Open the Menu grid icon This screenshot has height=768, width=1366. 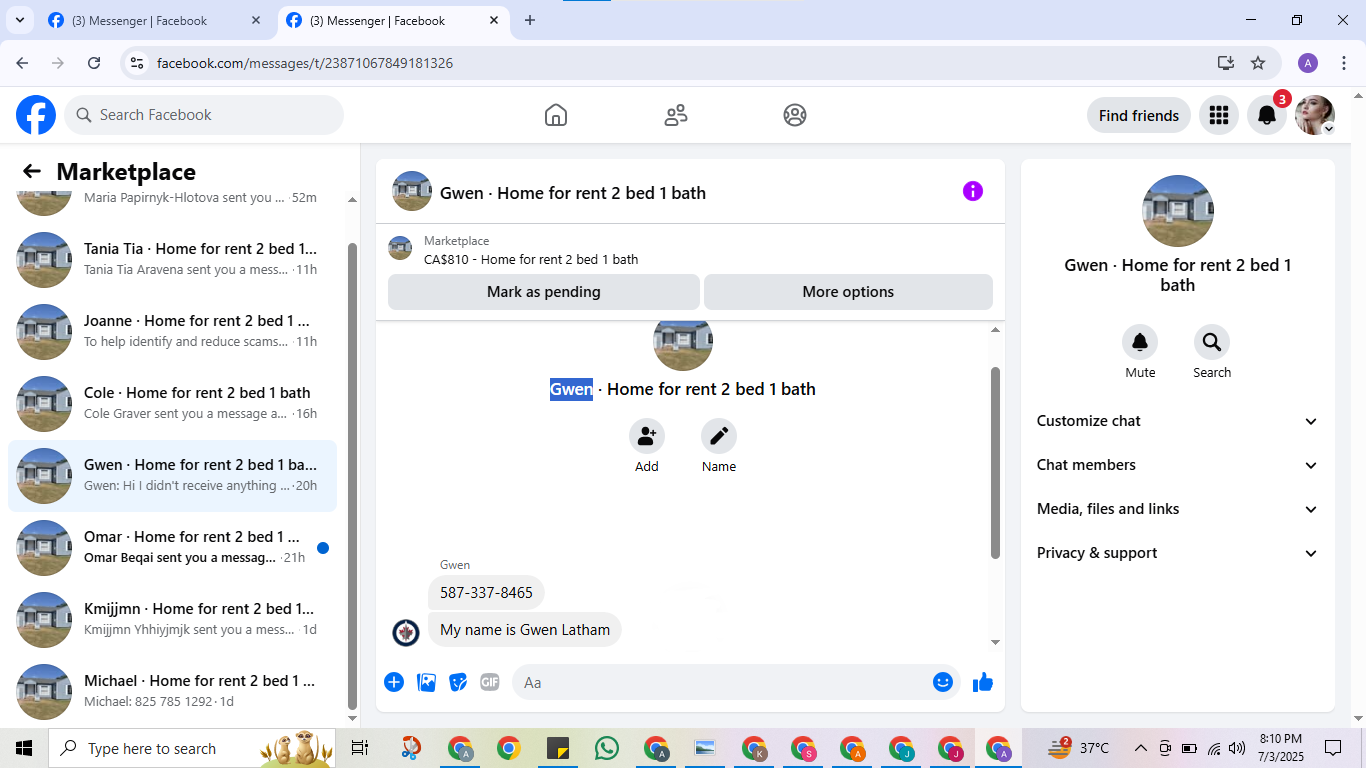click(x=1218, y=115)
